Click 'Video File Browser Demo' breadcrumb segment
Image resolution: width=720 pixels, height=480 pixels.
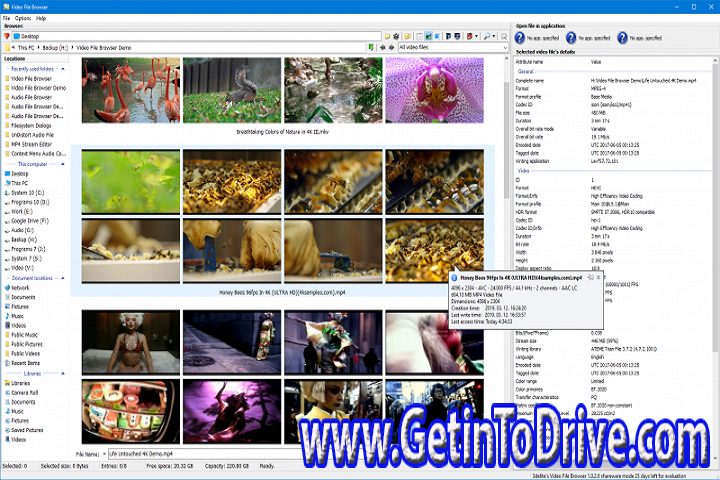[x=104, y=47]
